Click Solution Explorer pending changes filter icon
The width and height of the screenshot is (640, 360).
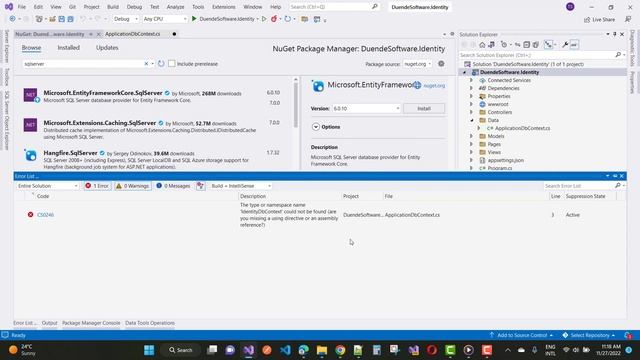(504, 45)
